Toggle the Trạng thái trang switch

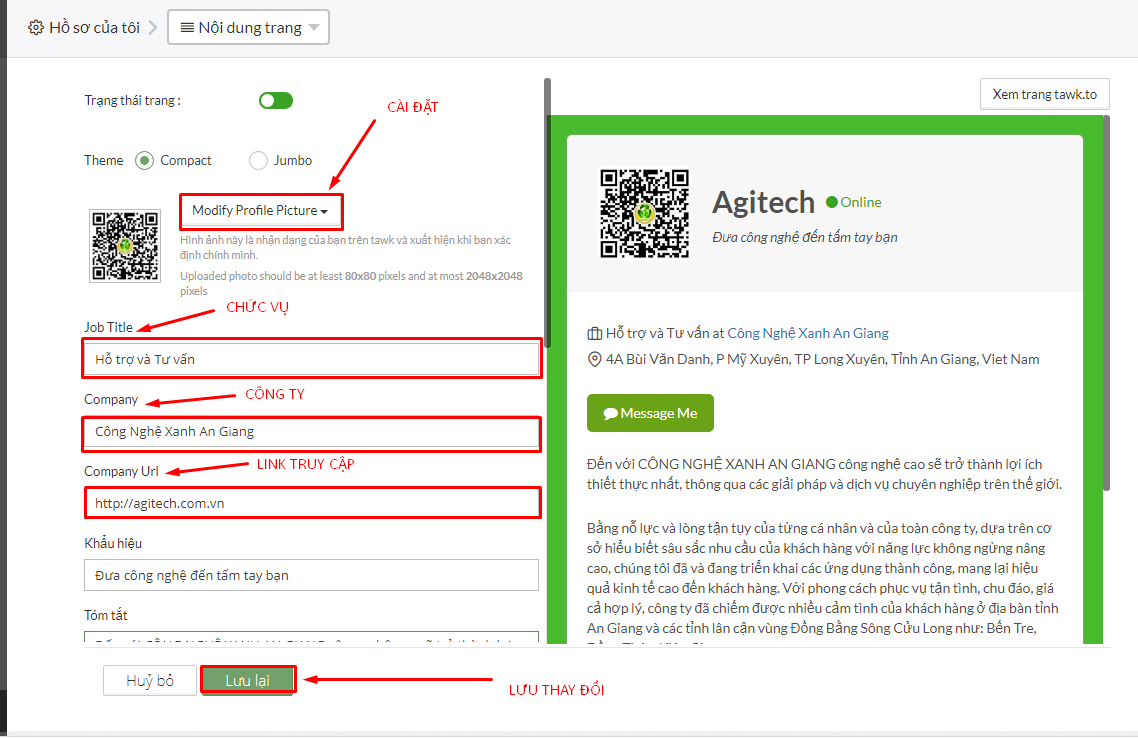276,100
